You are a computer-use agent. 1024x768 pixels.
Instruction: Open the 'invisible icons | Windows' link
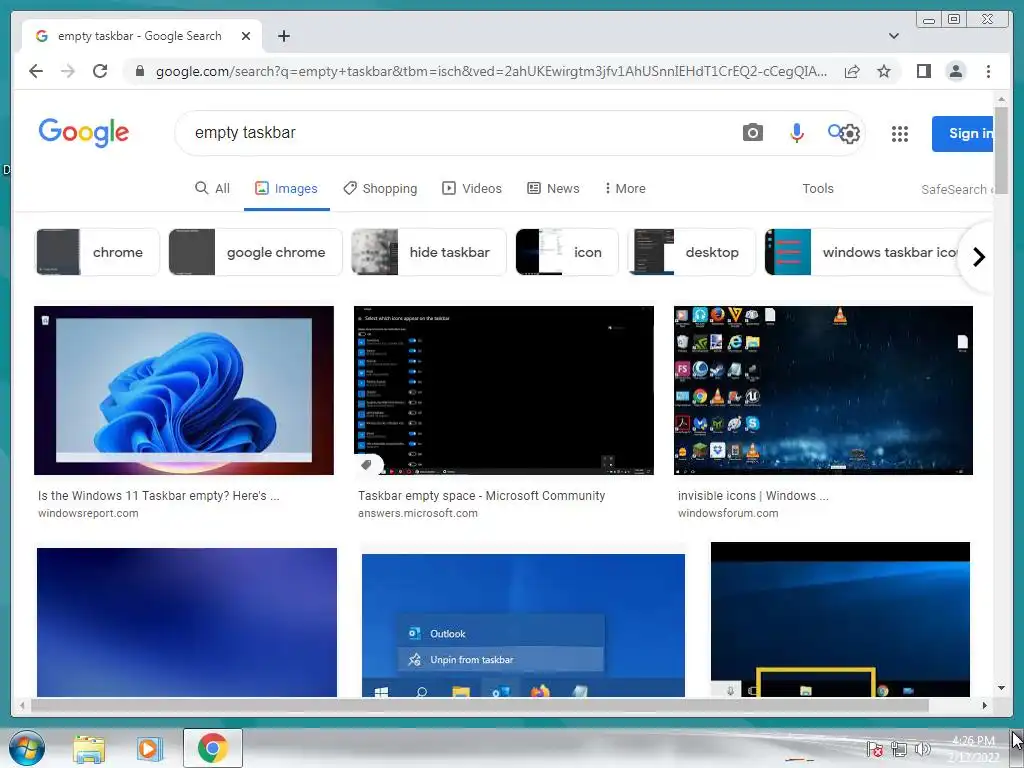point(753,496)
